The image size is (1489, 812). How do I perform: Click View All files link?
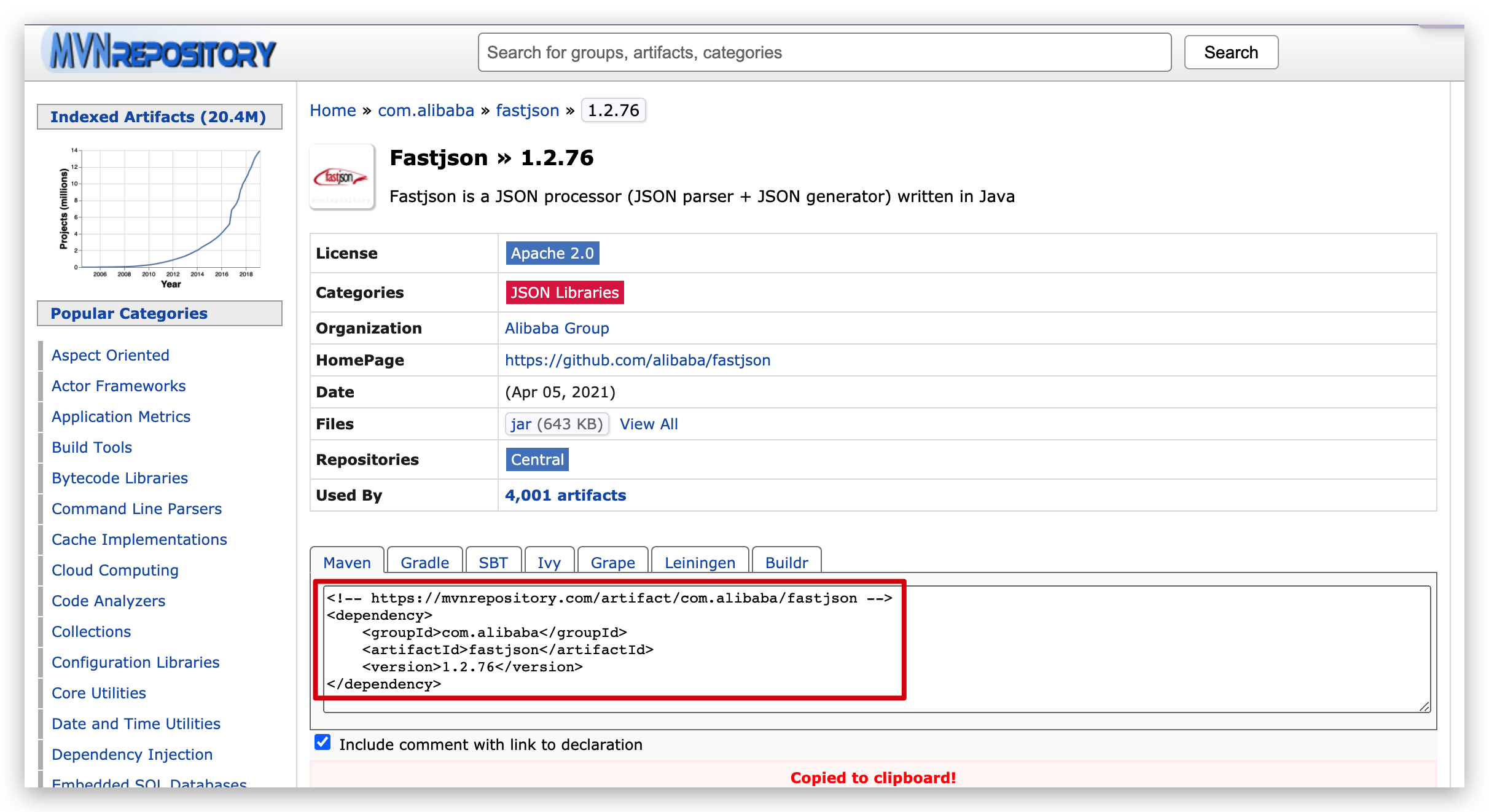click(x=649, y=424)
